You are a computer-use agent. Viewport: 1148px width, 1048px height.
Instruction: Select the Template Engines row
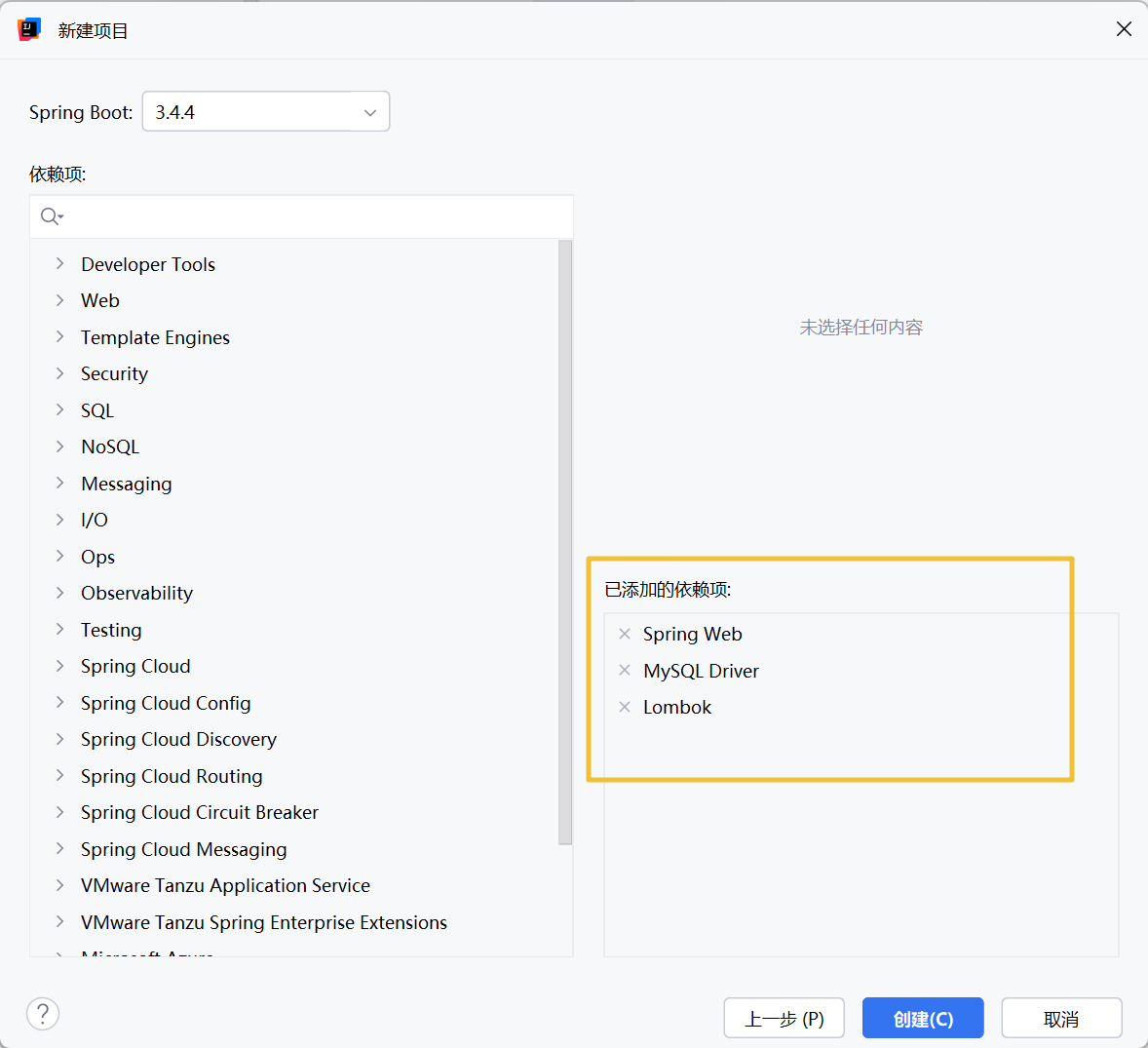click(x=294, y=337)
